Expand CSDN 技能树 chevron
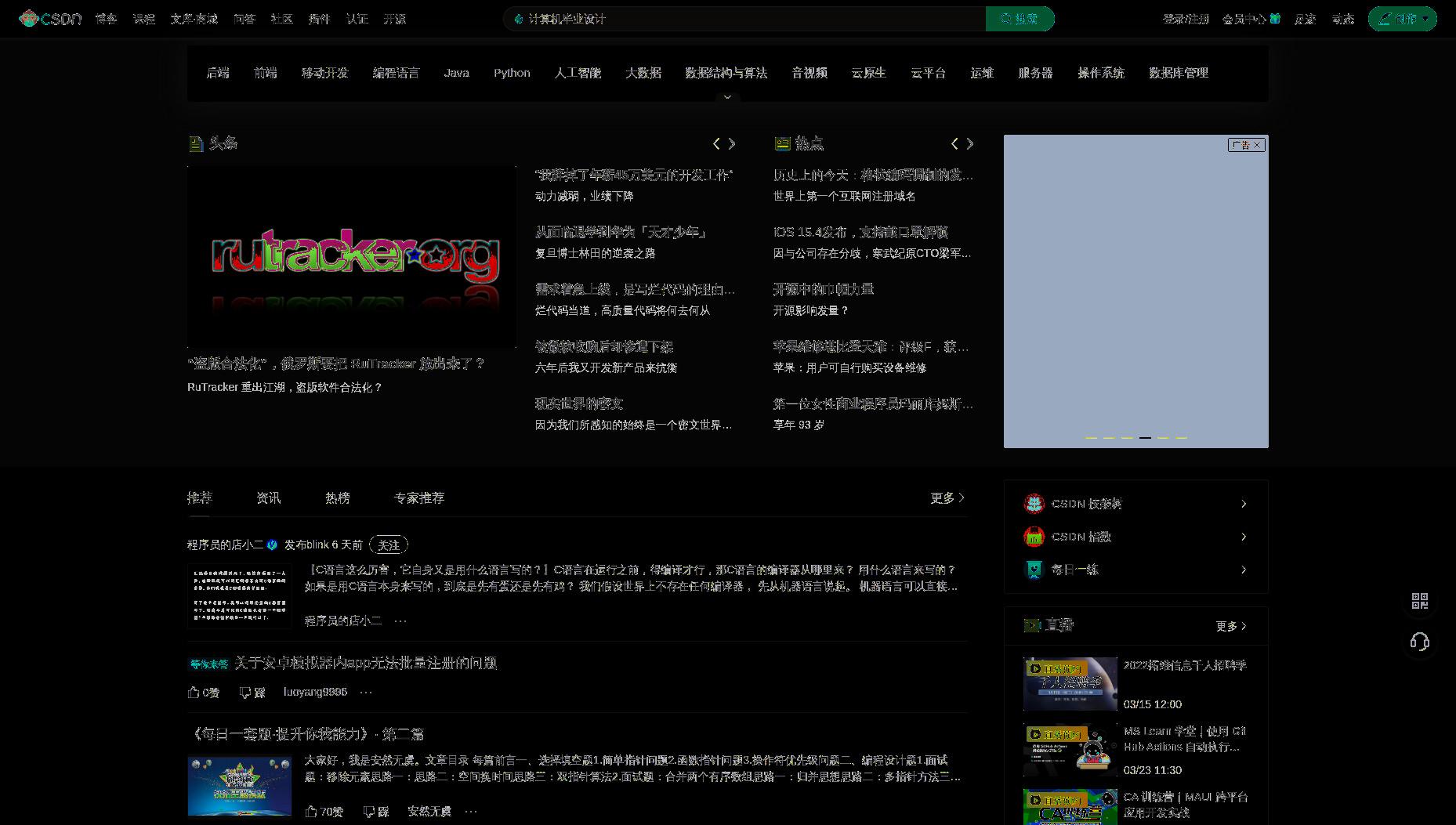Image resolution: width=1456 pixels, height=825 pixels. click(x=1244, y=504)
